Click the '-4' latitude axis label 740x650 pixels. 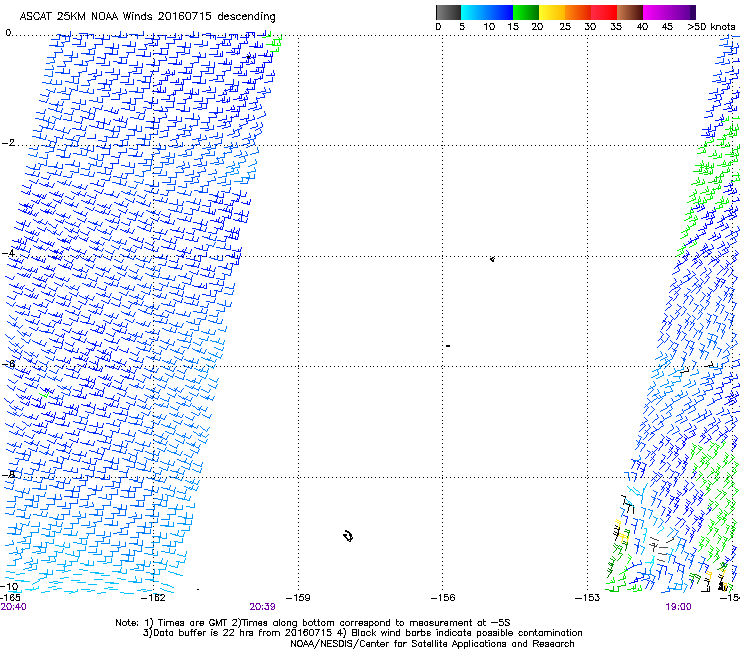click(x=8, y=253)
